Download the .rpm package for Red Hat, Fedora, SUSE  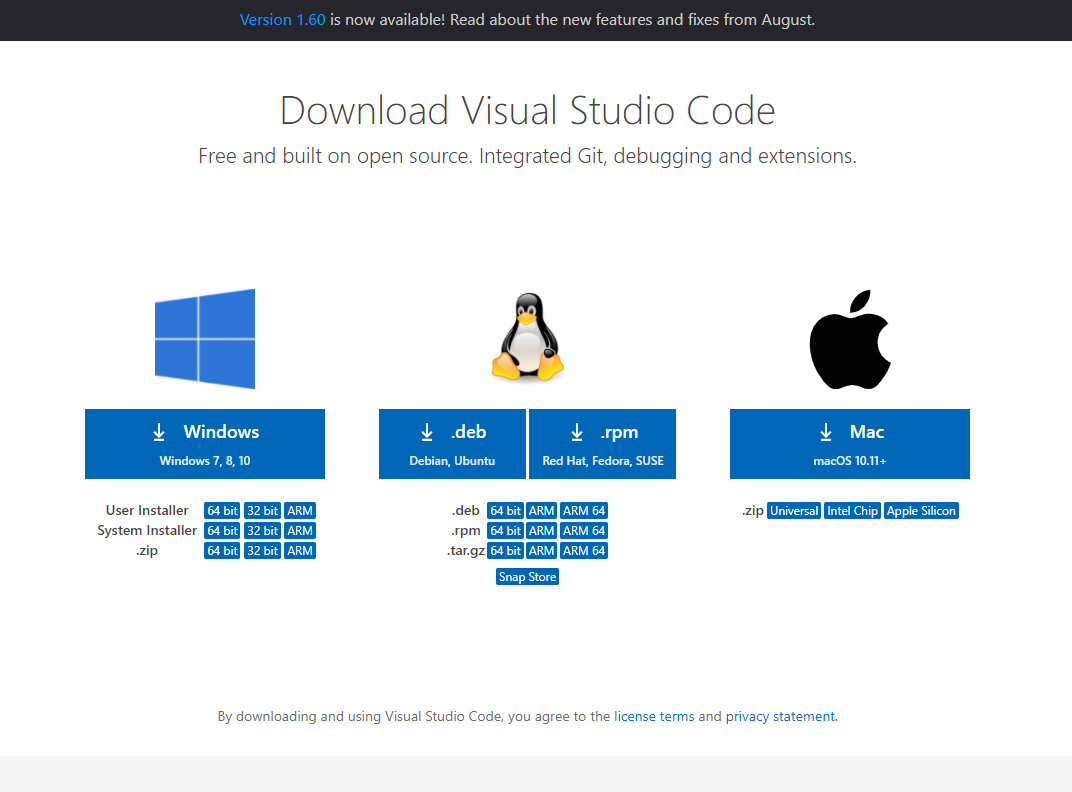(602, 444)
